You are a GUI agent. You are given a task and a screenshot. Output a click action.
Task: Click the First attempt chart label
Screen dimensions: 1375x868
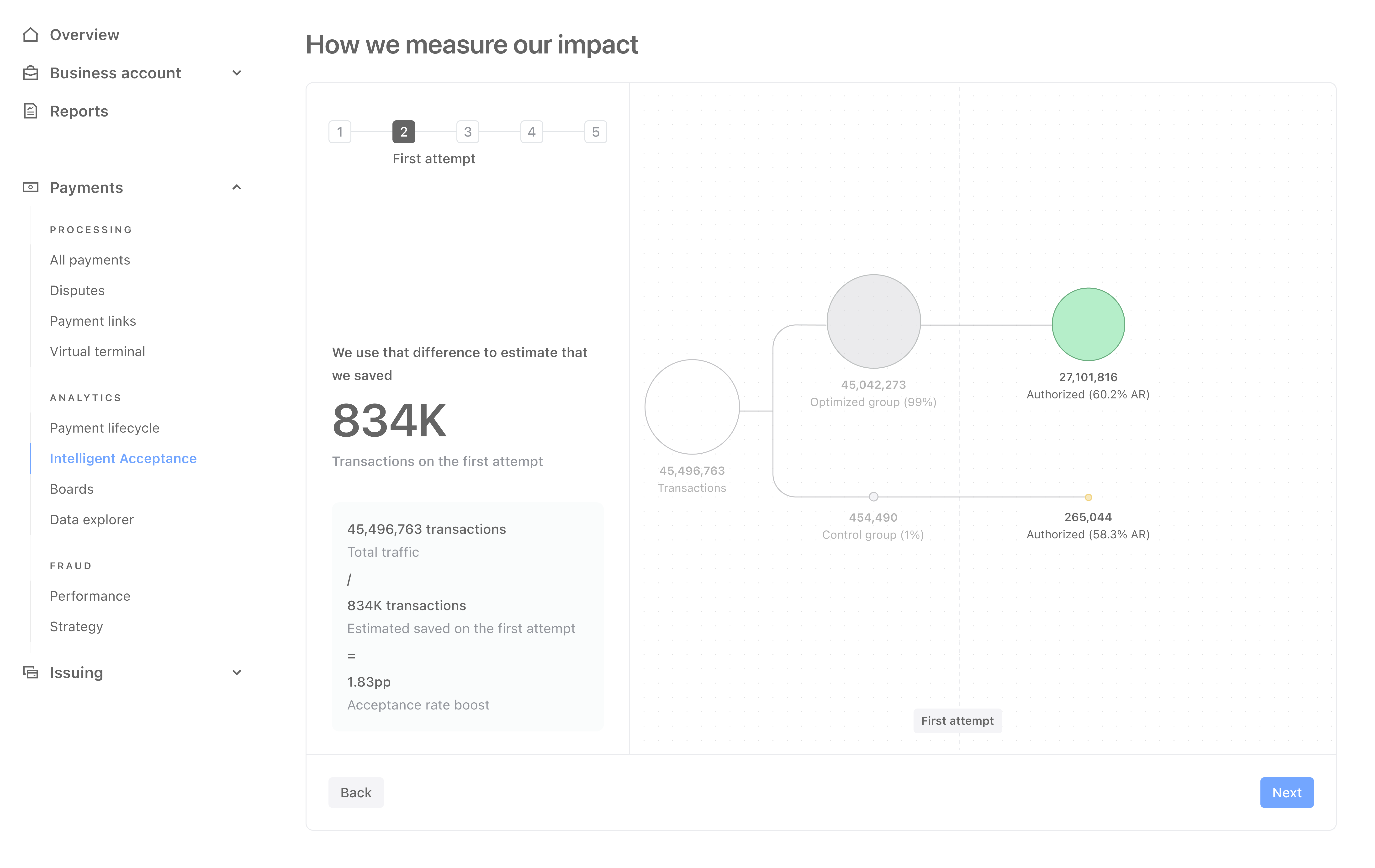click(x=957, y=721)
